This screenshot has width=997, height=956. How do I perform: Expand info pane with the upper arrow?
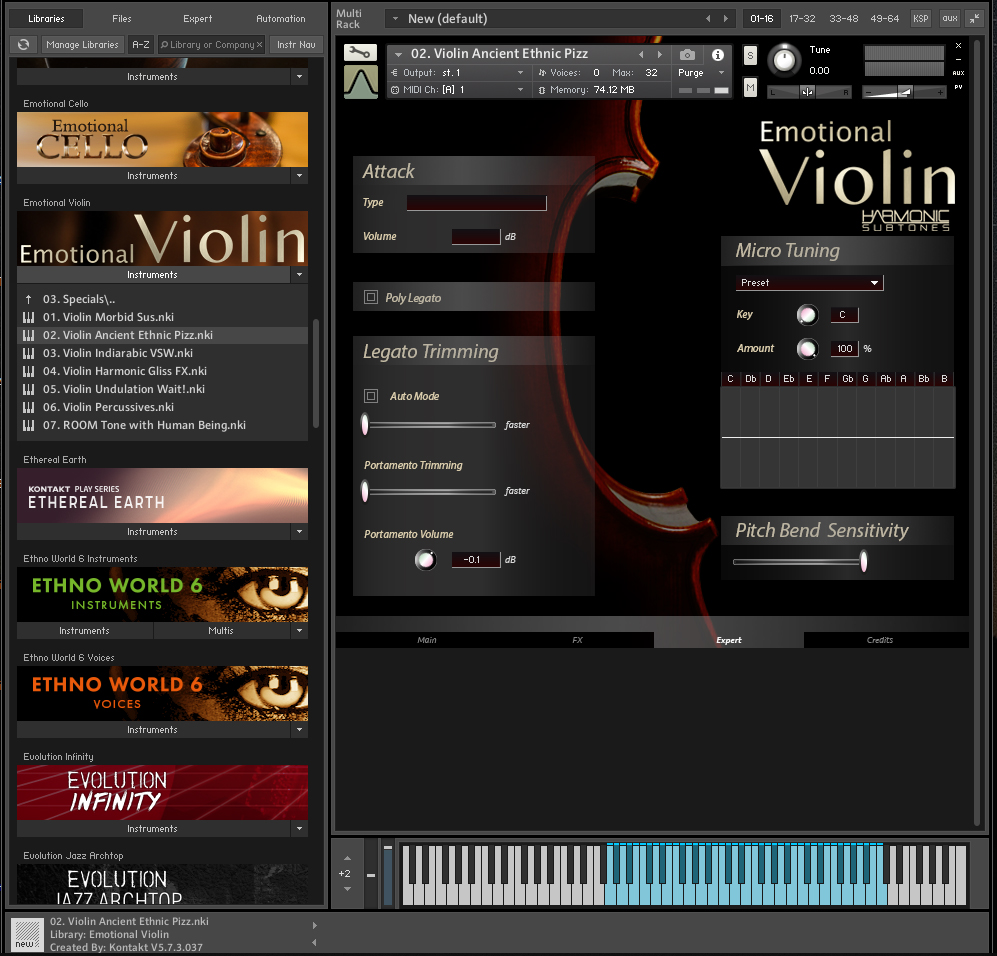pos(314,925)
